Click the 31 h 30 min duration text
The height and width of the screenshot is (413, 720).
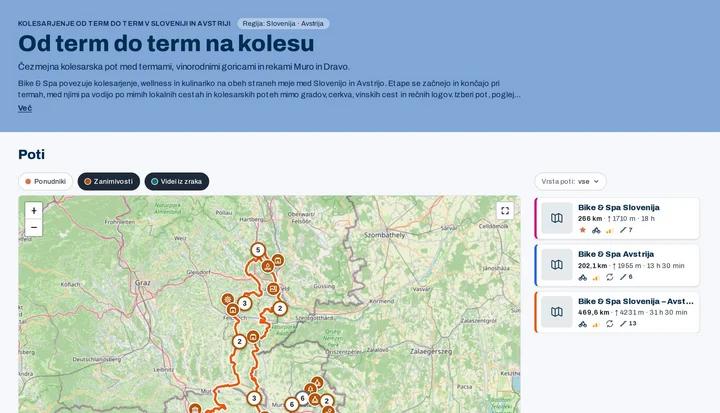(x=668, y=313)
